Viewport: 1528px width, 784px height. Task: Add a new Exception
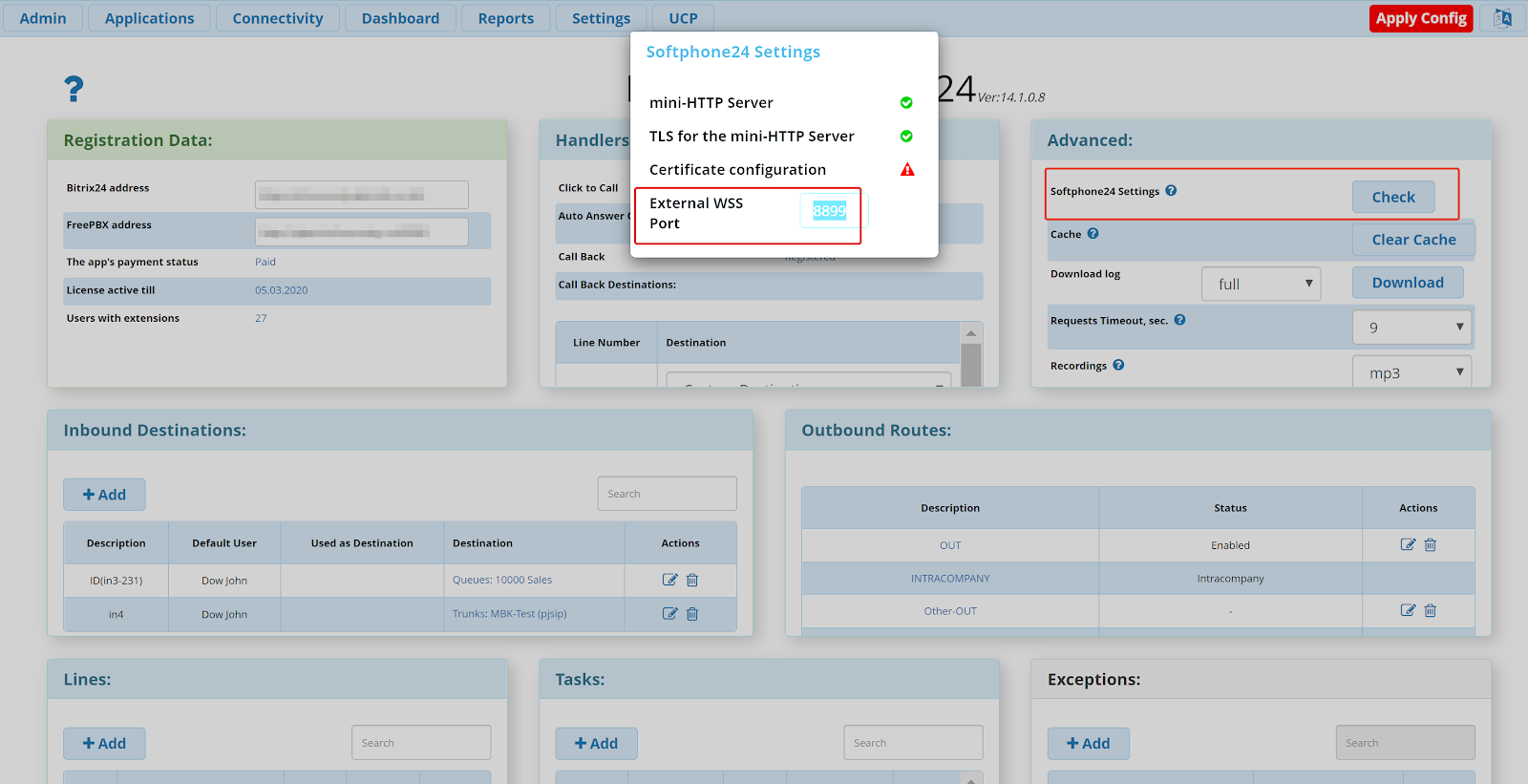[1088, 744]
